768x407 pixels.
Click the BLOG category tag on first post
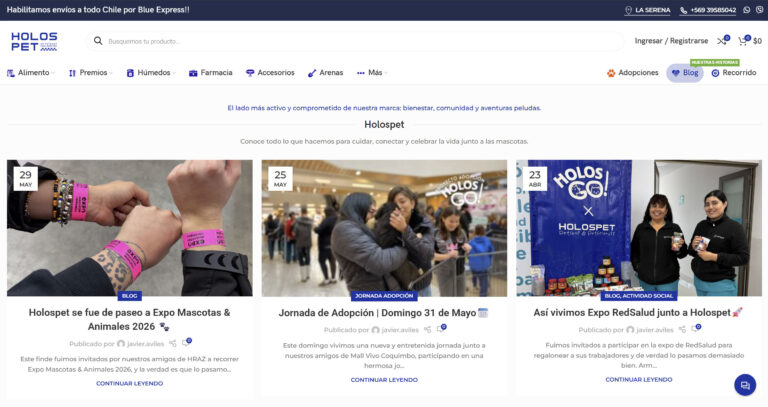pyautogui.click(x=129, y=296)
